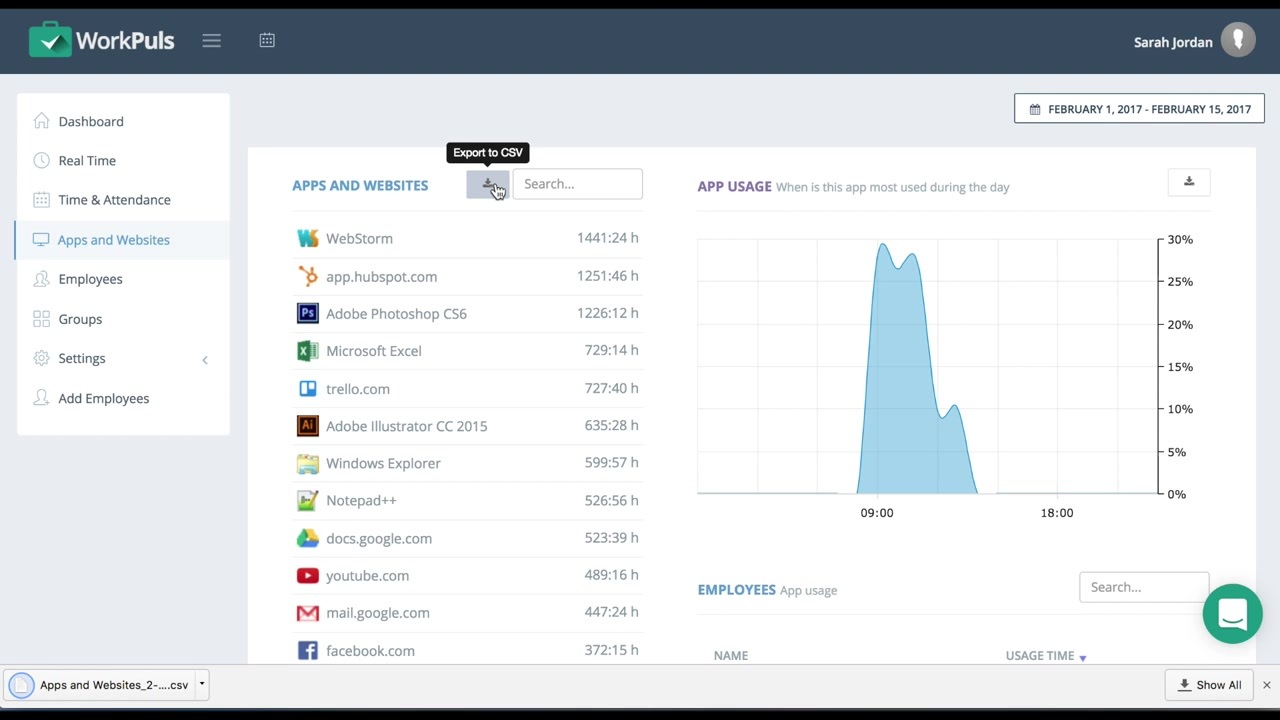Click Show All downloads button
The image size is (1280, 720).
1209,685
